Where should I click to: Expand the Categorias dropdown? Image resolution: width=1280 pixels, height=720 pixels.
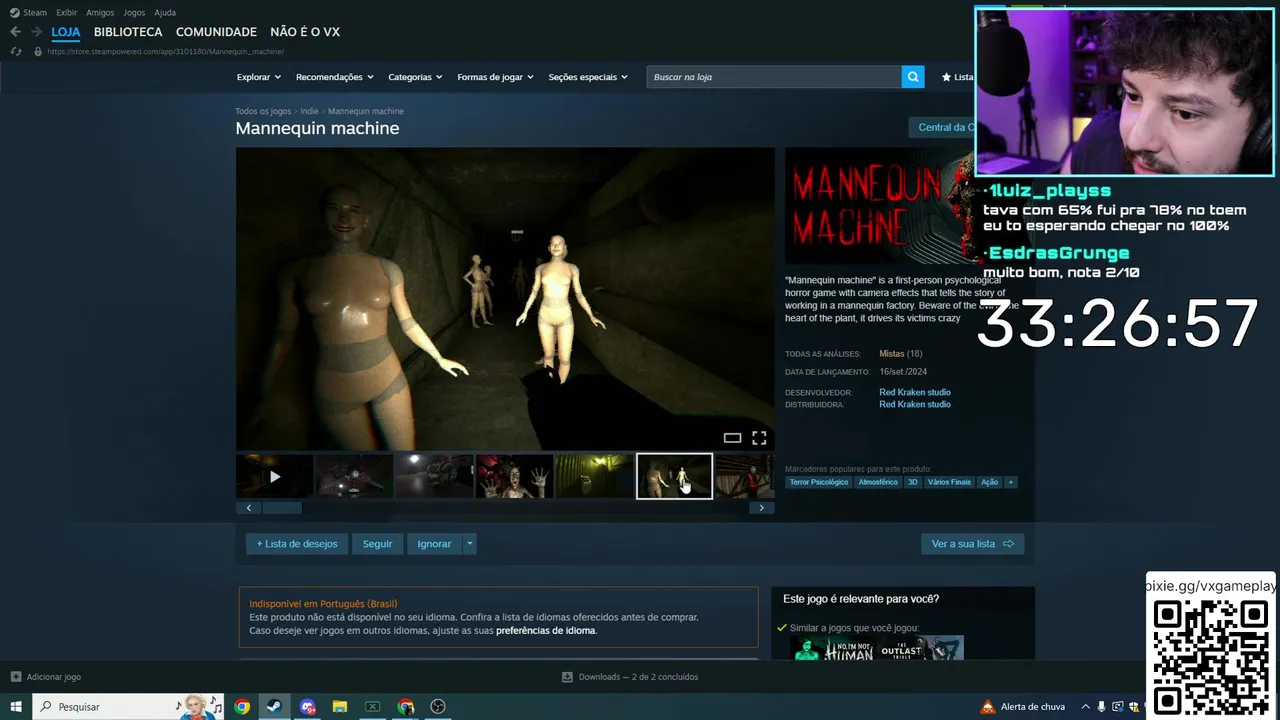415,77
